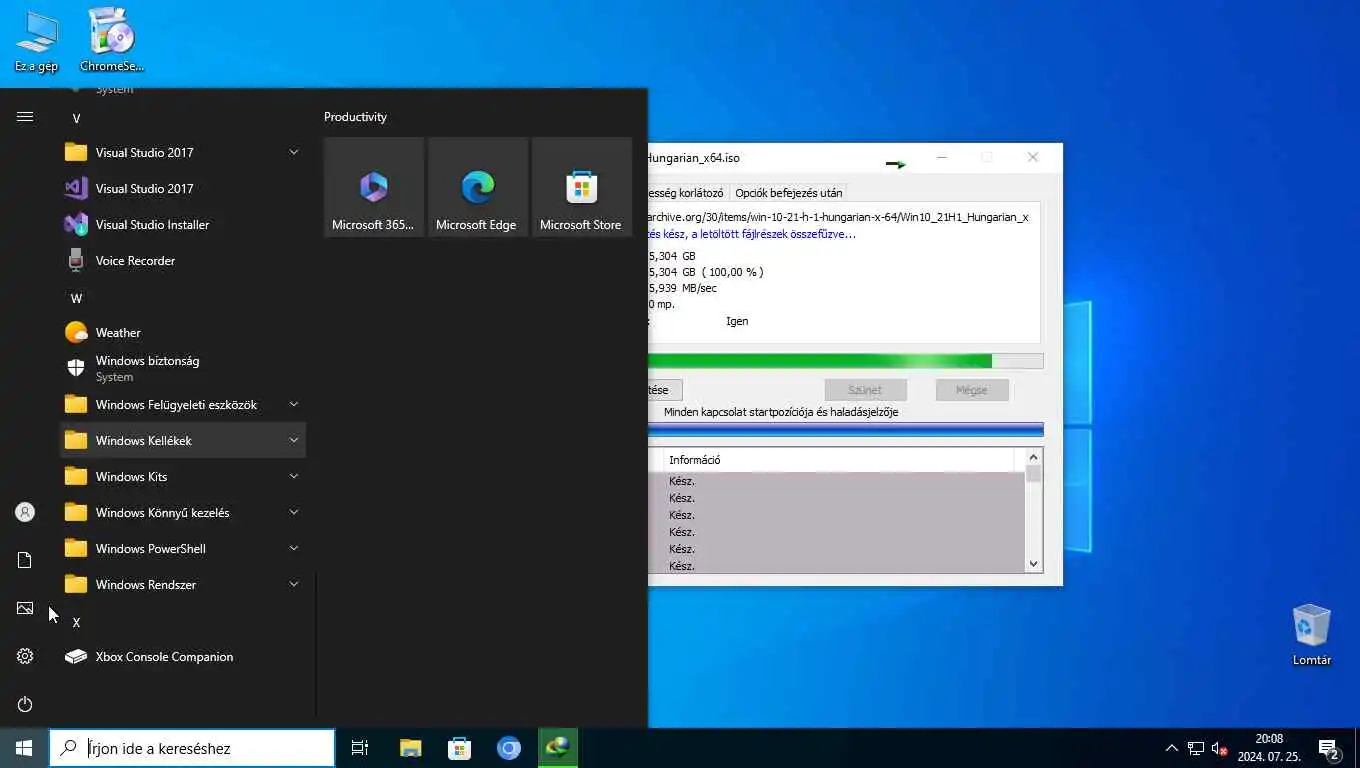1360x768 pixels.
Task: Select the ChromeSe... desktop icon
Action: click(x=112, y=41)
